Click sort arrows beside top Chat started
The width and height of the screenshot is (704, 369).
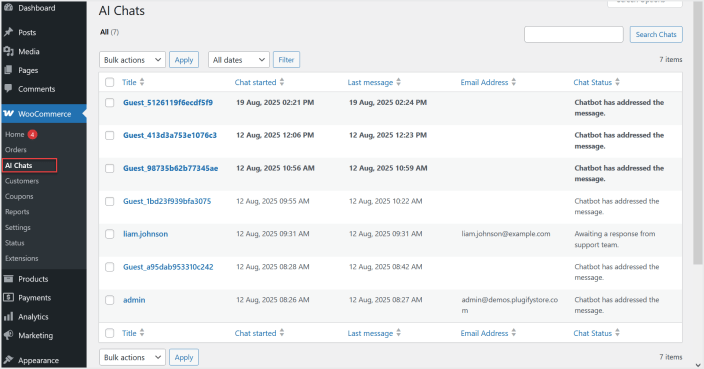(282, 82)
